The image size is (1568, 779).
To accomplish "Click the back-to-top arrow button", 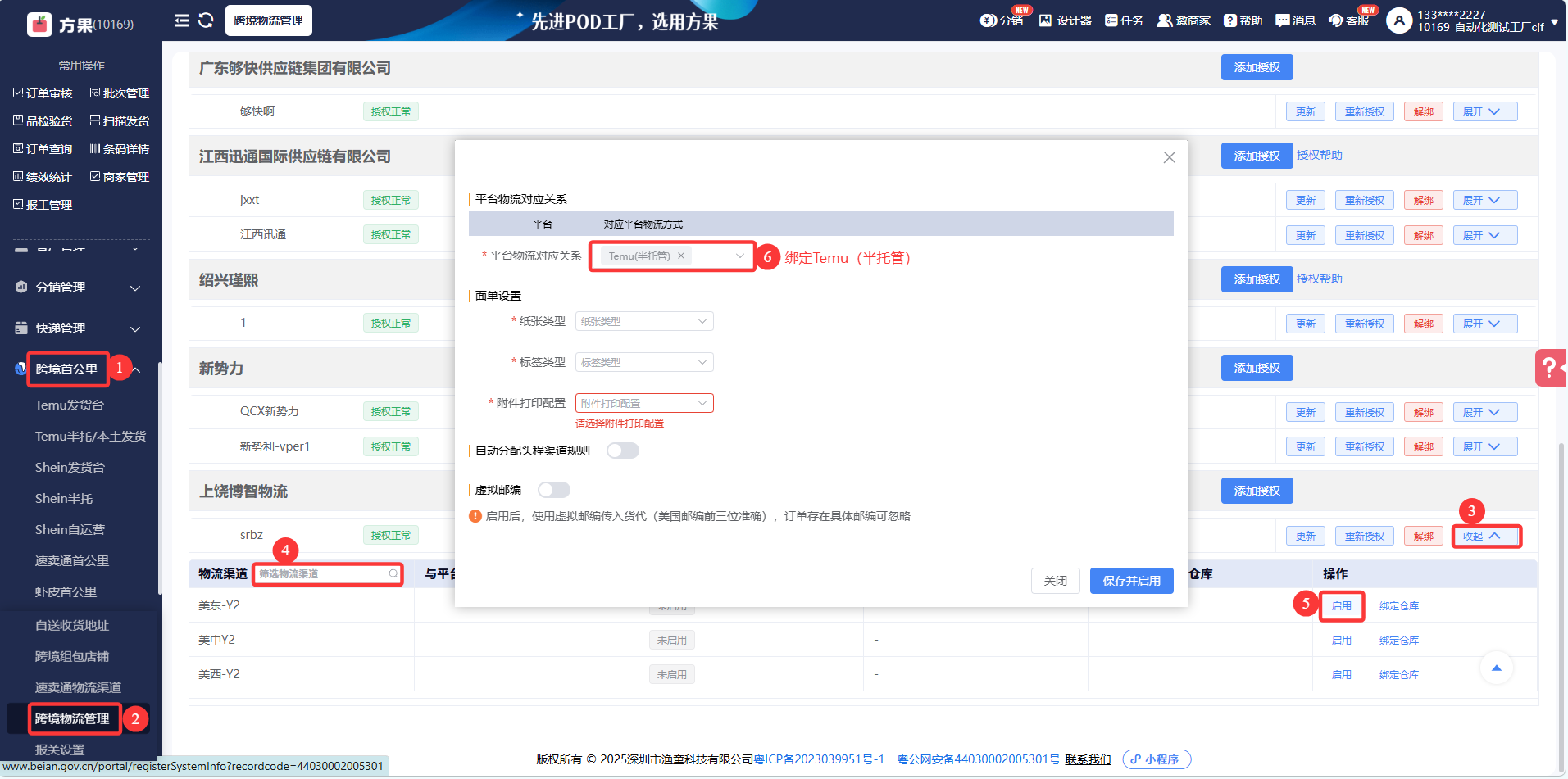I will pyautogui.click(x=1496, y=668).
